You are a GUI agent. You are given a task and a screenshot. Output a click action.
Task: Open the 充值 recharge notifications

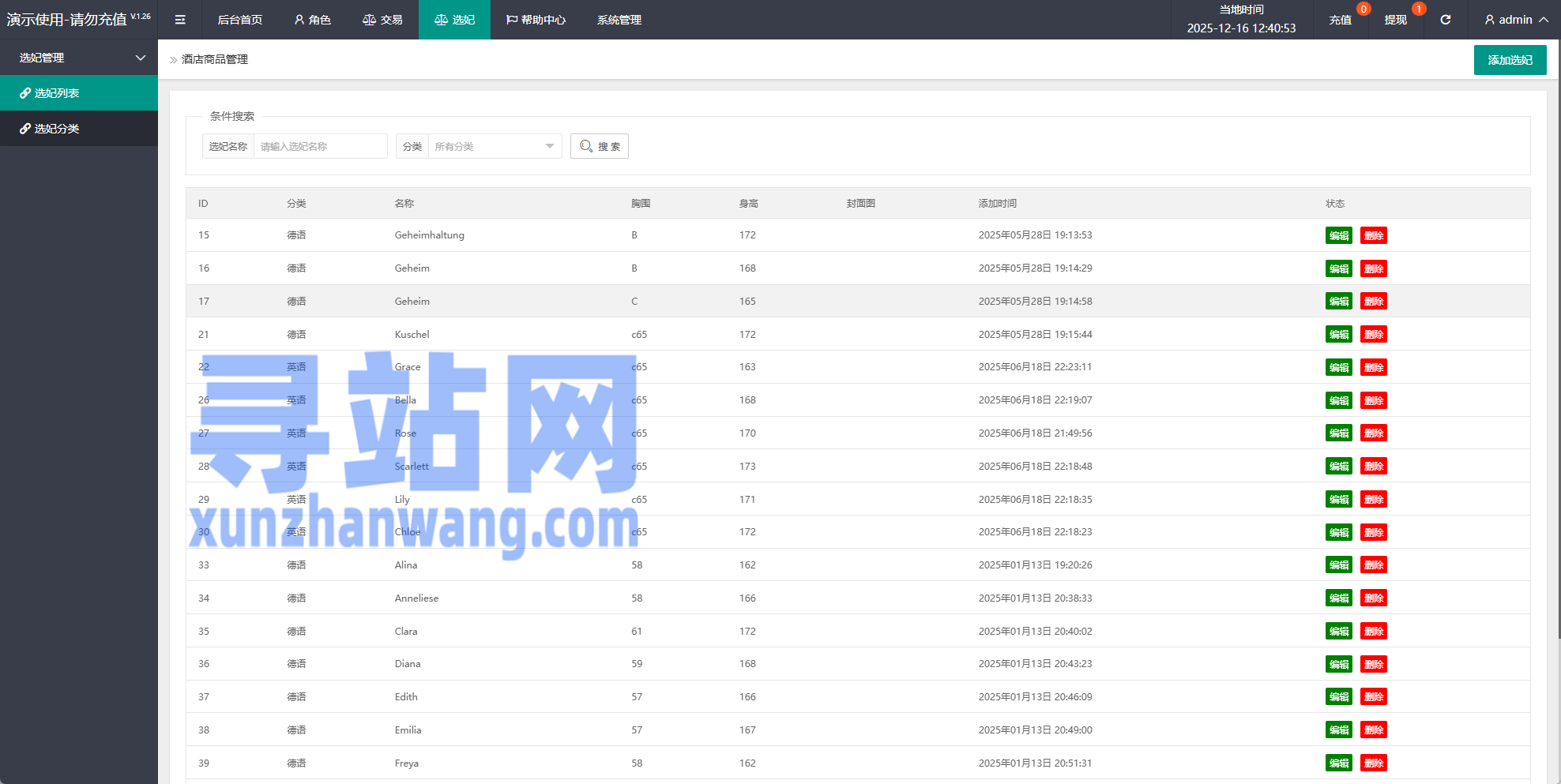pyautogui.click(x=1340, y=20)
